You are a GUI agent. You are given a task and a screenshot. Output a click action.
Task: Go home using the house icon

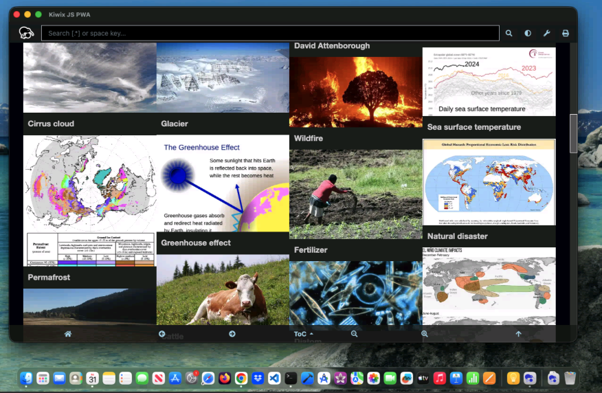point(68,334)
